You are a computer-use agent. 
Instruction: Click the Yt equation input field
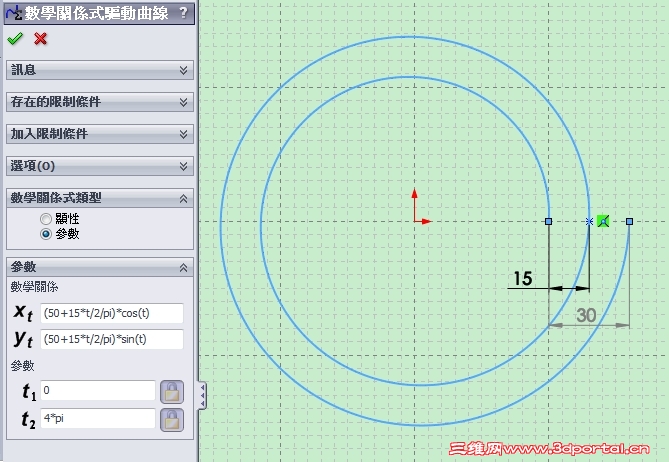(x=112, y=339)
